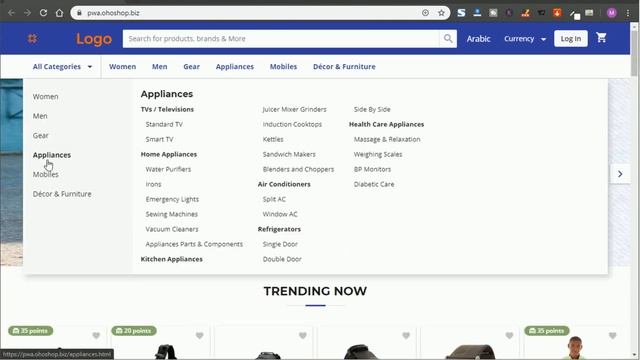The image size is (640, 360).
Task: Click the zoom plus icon in address bar
Action: pos(425,13)
